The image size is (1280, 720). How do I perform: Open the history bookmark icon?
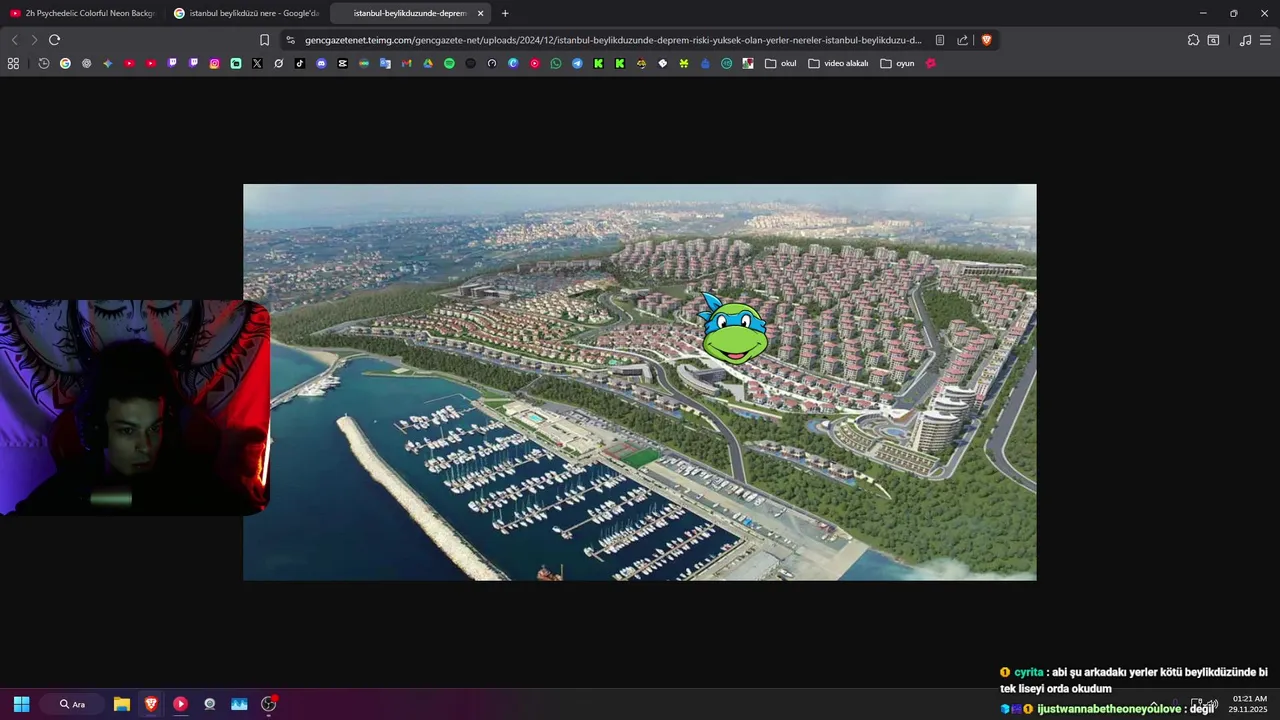coord(44,63)
